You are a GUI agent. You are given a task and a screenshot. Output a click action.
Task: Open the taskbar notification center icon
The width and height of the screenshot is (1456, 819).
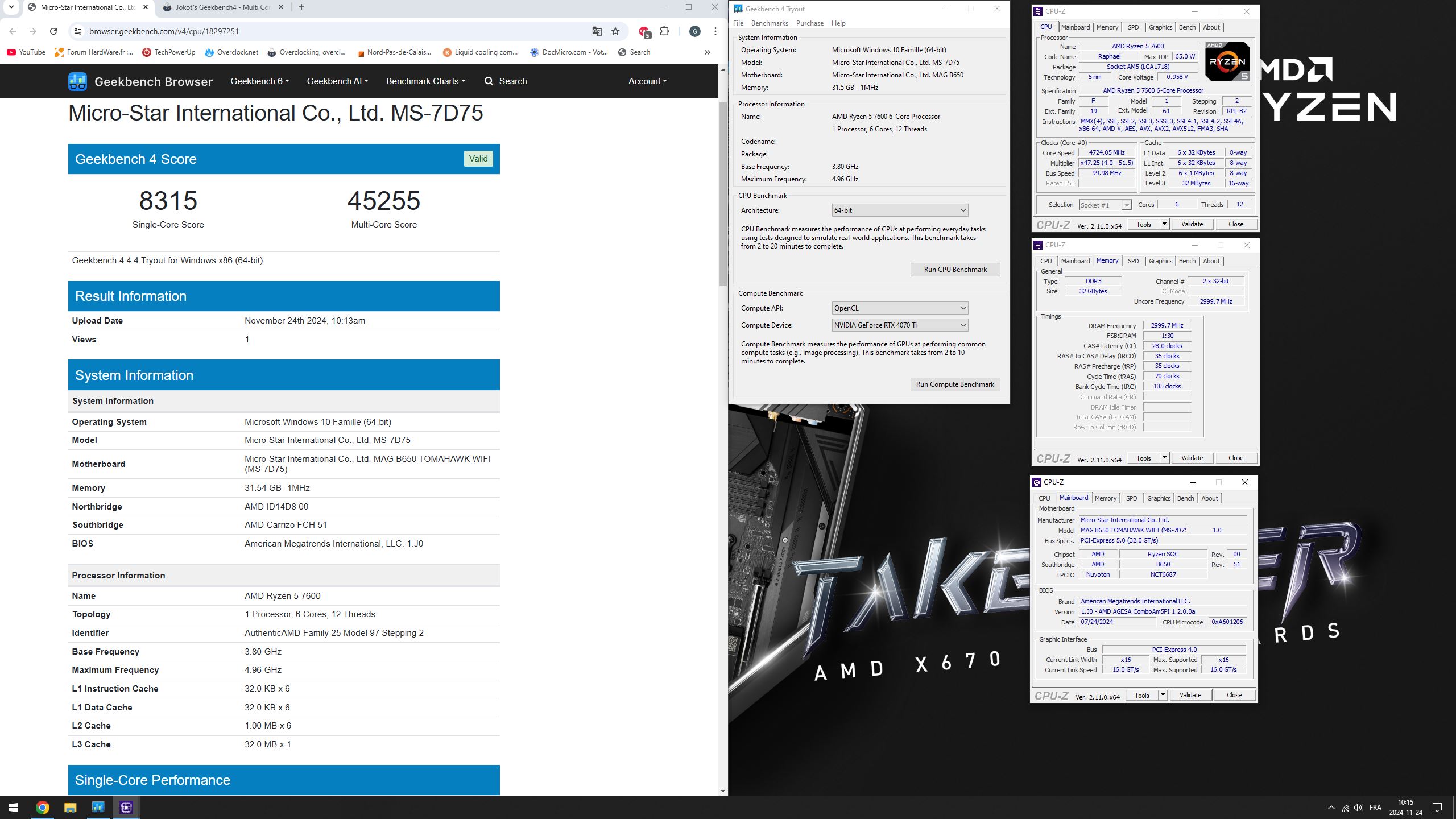pyautogui.click(x=1437, y=808)
